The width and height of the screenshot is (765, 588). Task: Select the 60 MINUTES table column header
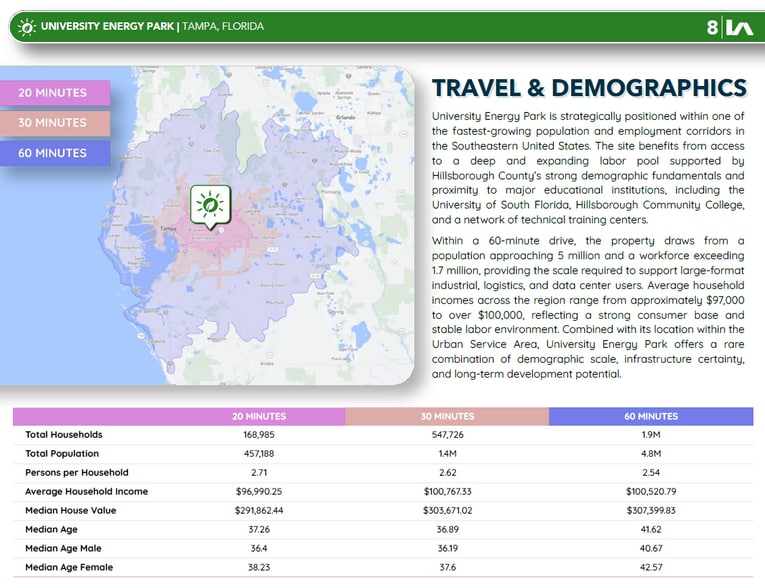651,416
